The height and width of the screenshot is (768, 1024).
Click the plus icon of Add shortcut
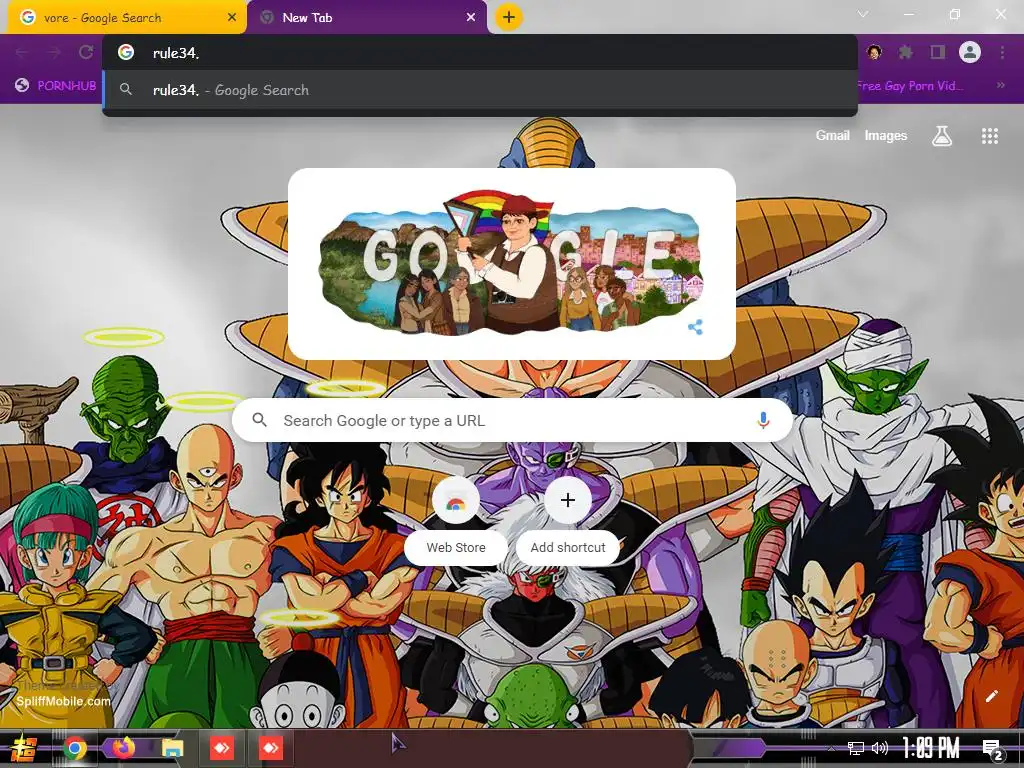pos(568,500)
